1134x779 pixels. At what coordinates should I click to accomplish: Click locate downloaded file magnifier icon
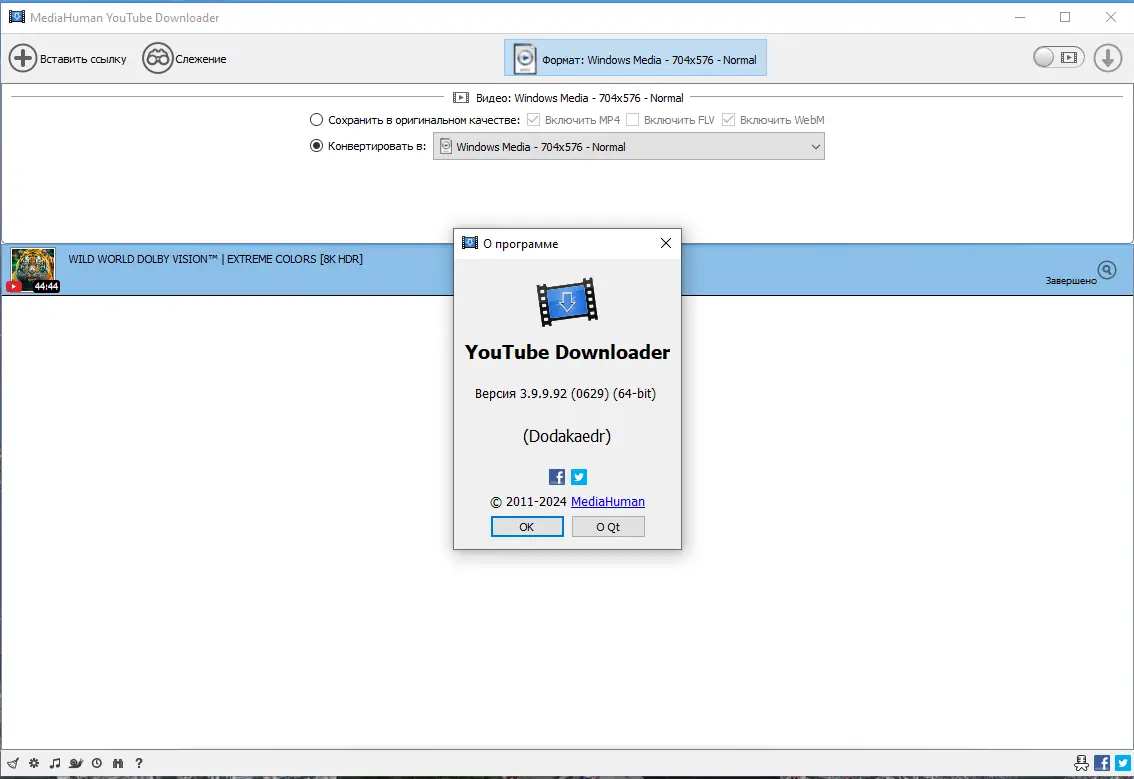click(1107, 270)
